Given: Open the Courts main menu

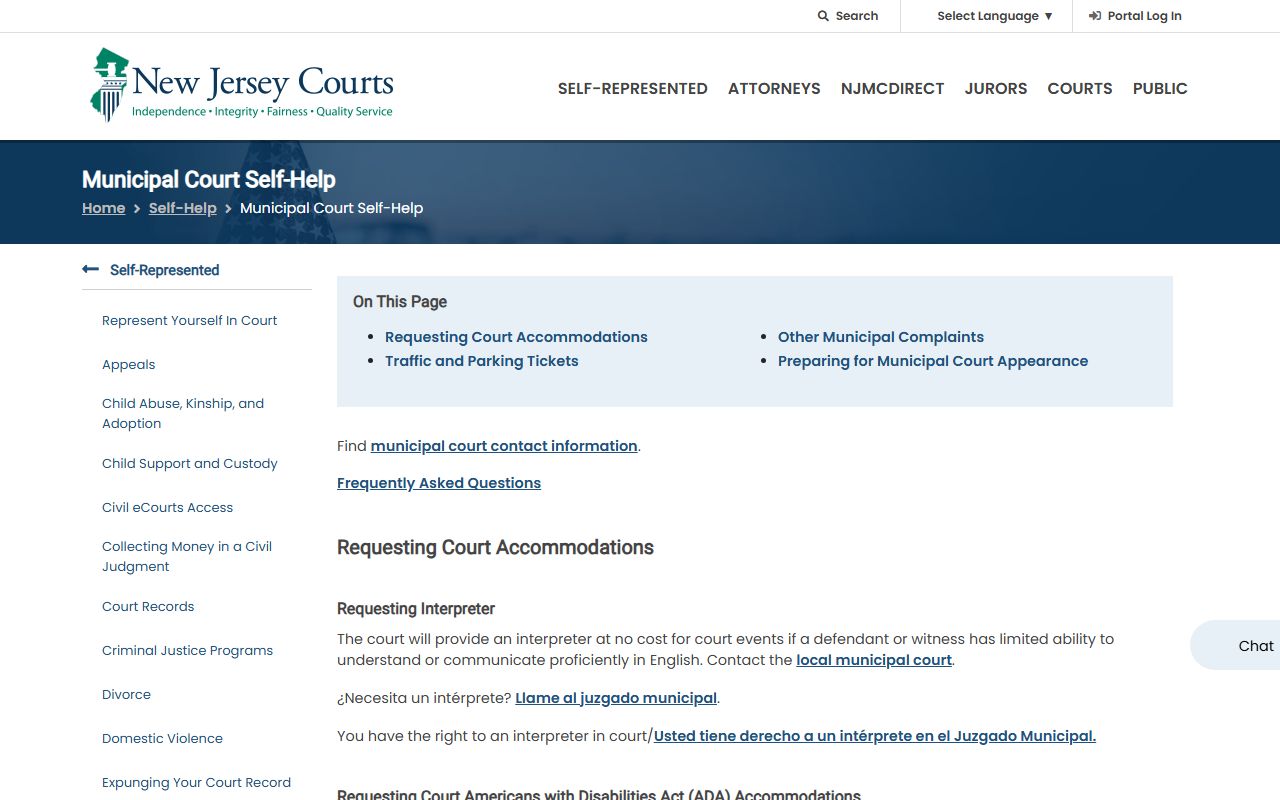Looking at the screenshot, I should [1080, 88].
